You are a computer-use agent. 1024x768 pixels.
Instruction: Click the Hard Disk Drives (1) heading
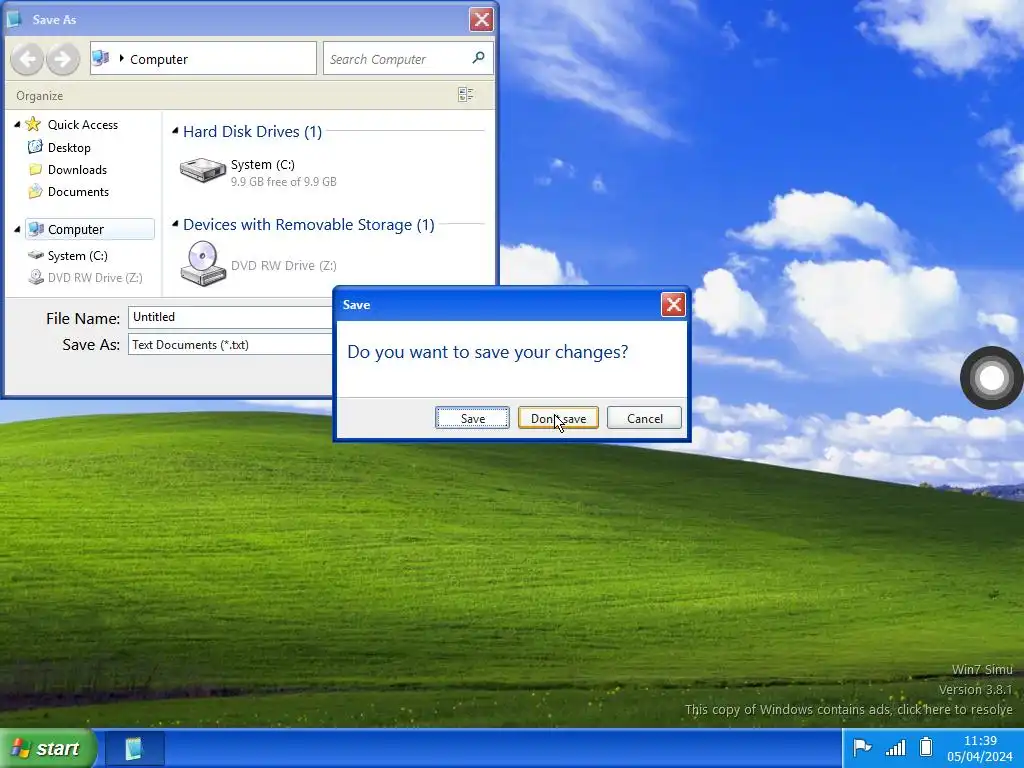pyautogui.click(x=252, y=132)
